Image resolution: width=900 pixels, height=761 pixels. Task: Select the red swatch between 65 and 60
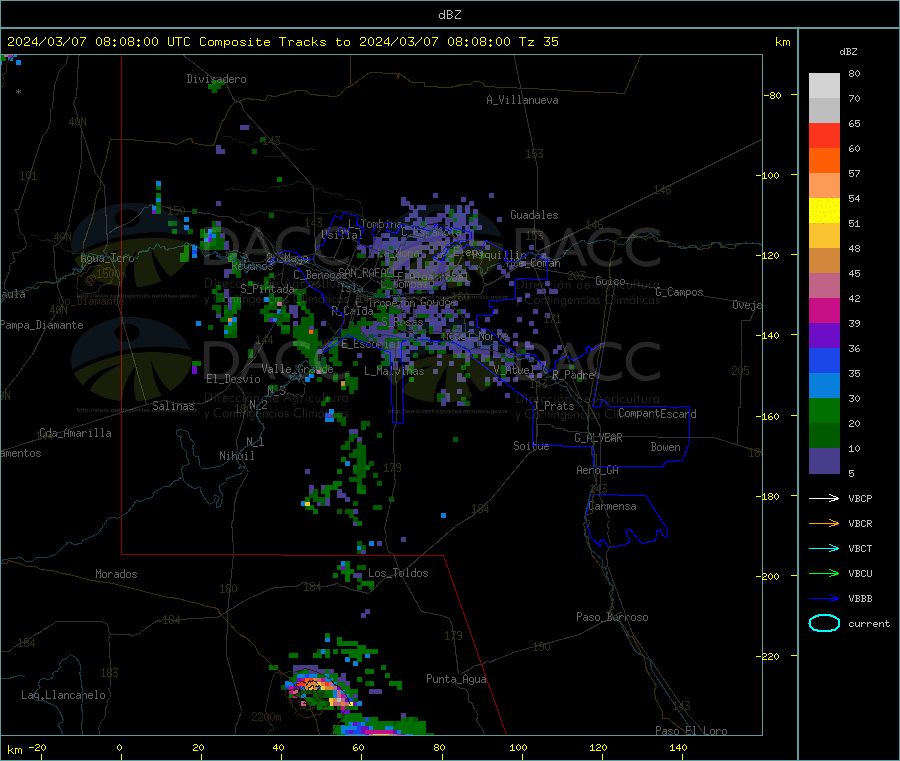(824, 135)
